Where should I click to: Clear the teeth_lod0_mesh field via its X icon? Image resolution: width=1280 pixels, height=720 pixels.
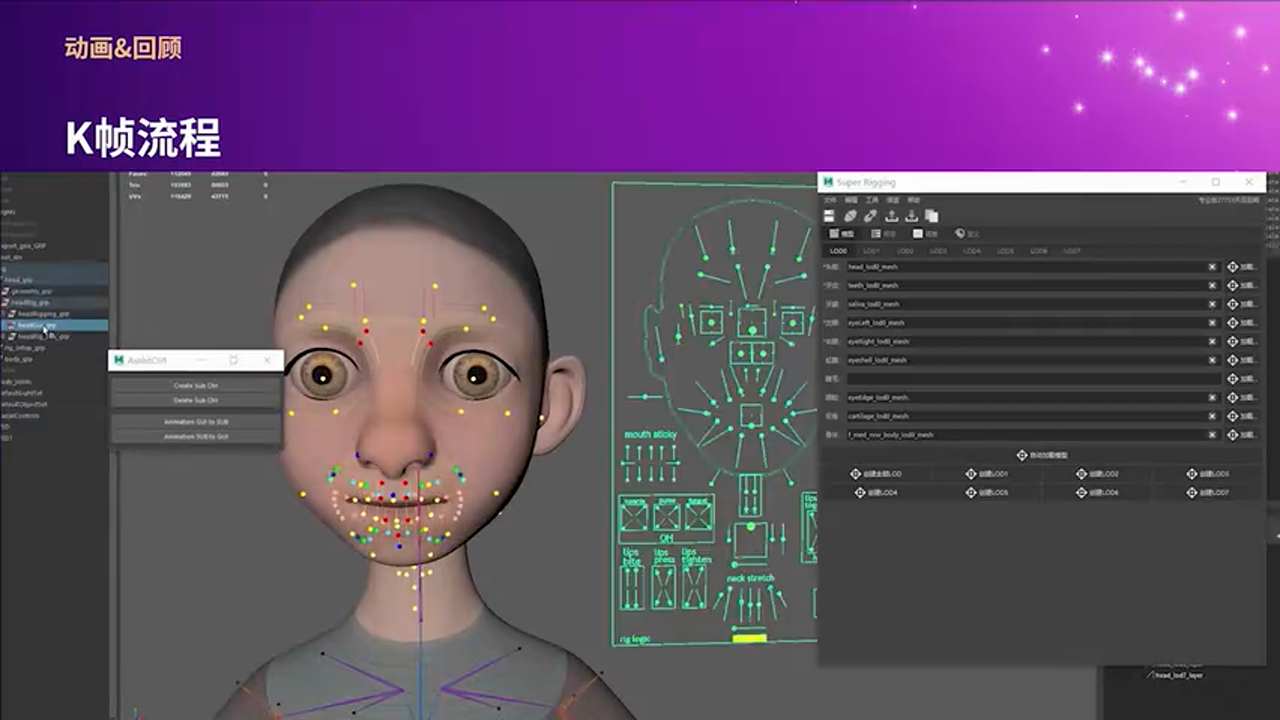1211,285
